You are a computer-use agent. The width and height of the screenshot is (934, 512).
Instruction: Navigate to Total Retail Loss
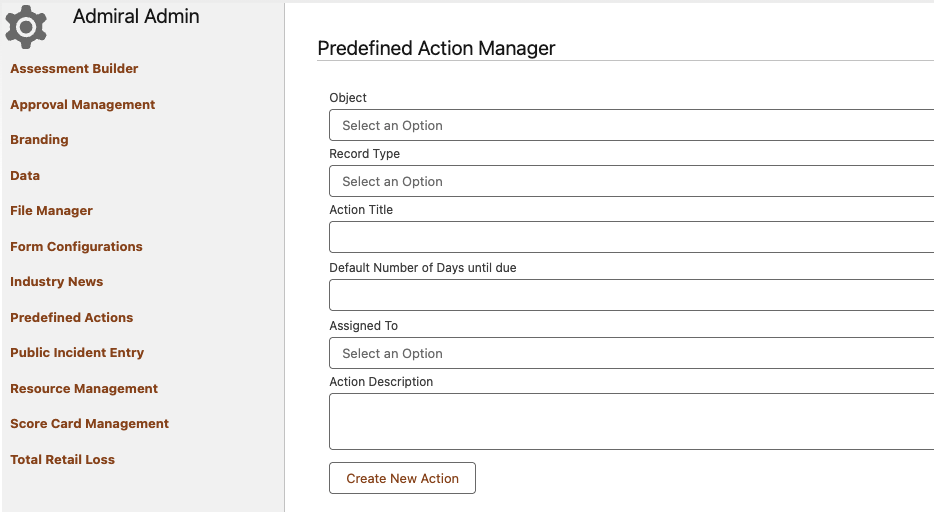click(x=63, y=460)
